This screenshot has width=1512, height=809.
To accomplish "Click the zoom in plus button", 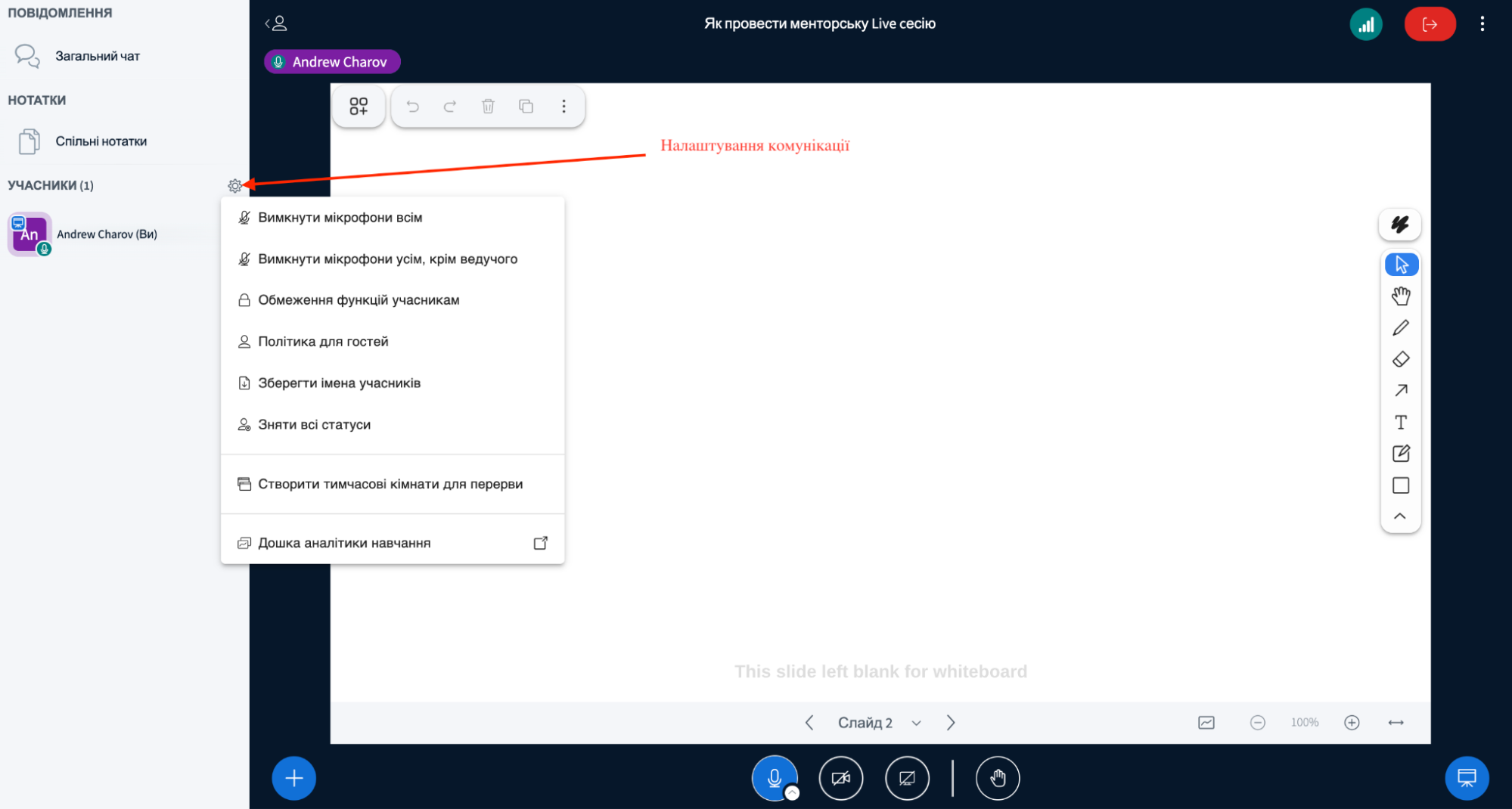I will point(1351,723).
